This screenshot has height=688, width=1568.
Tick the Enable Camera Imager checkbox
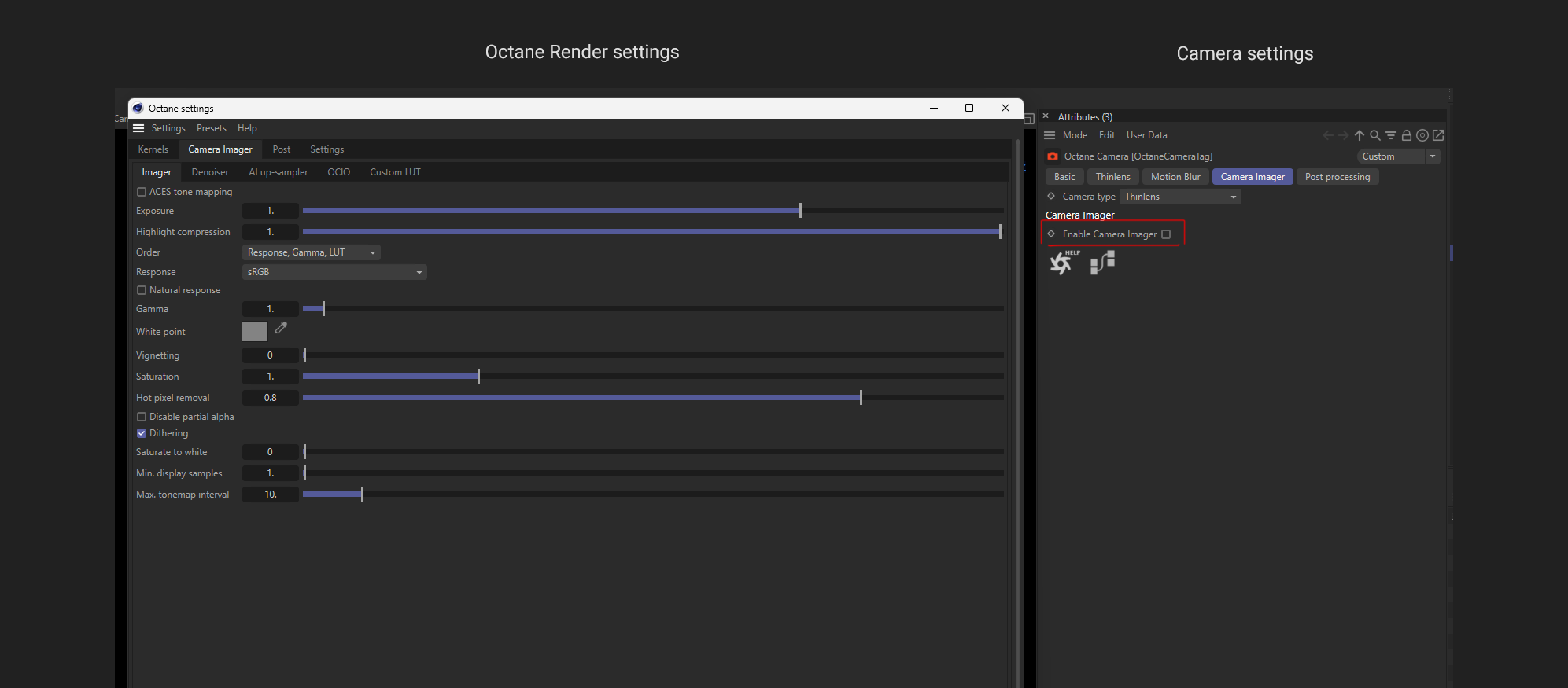tap(1166, 234)
